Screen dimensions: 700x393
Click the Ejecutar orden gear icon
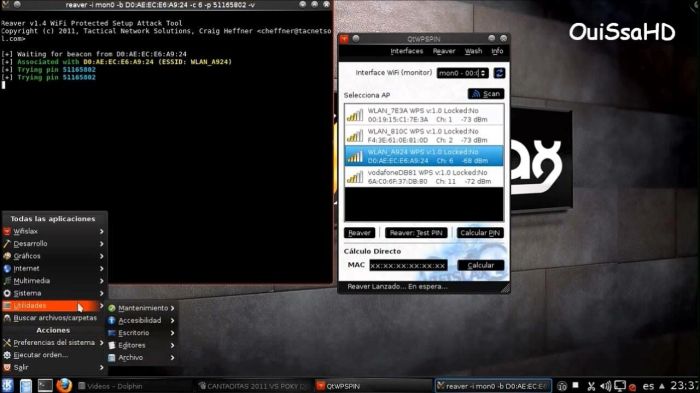click(7, 355)
